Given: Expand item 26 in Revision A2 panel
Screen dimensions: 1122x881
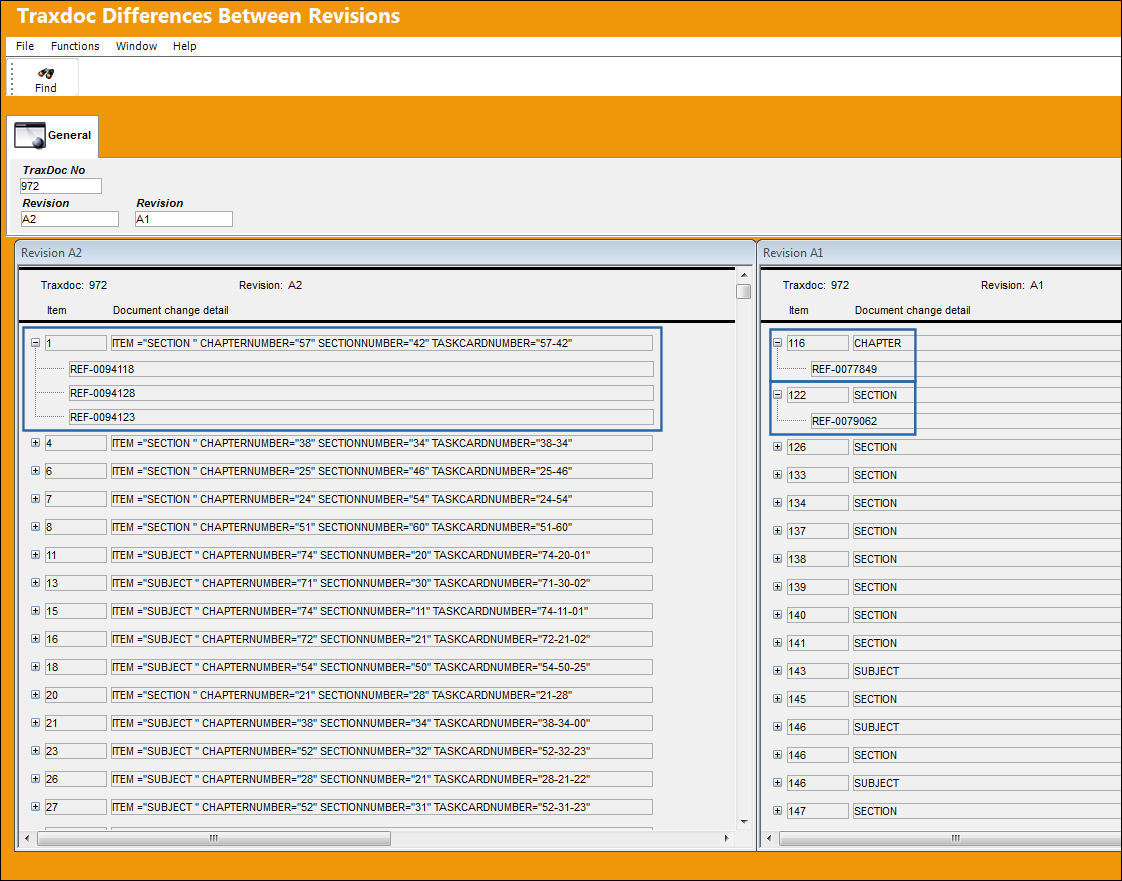Looking at the screenshot, I should coord(35,779).
